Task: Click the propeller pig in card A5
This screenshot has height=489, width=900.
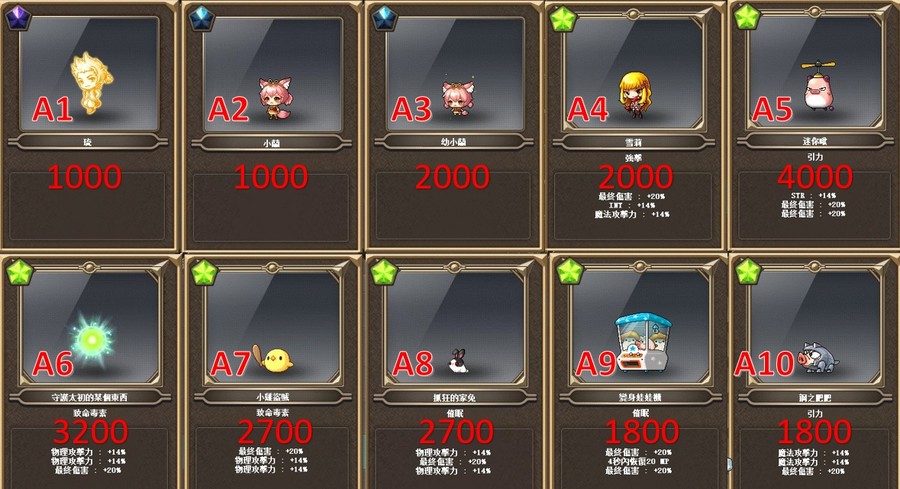Action: (x=819, y=85)
